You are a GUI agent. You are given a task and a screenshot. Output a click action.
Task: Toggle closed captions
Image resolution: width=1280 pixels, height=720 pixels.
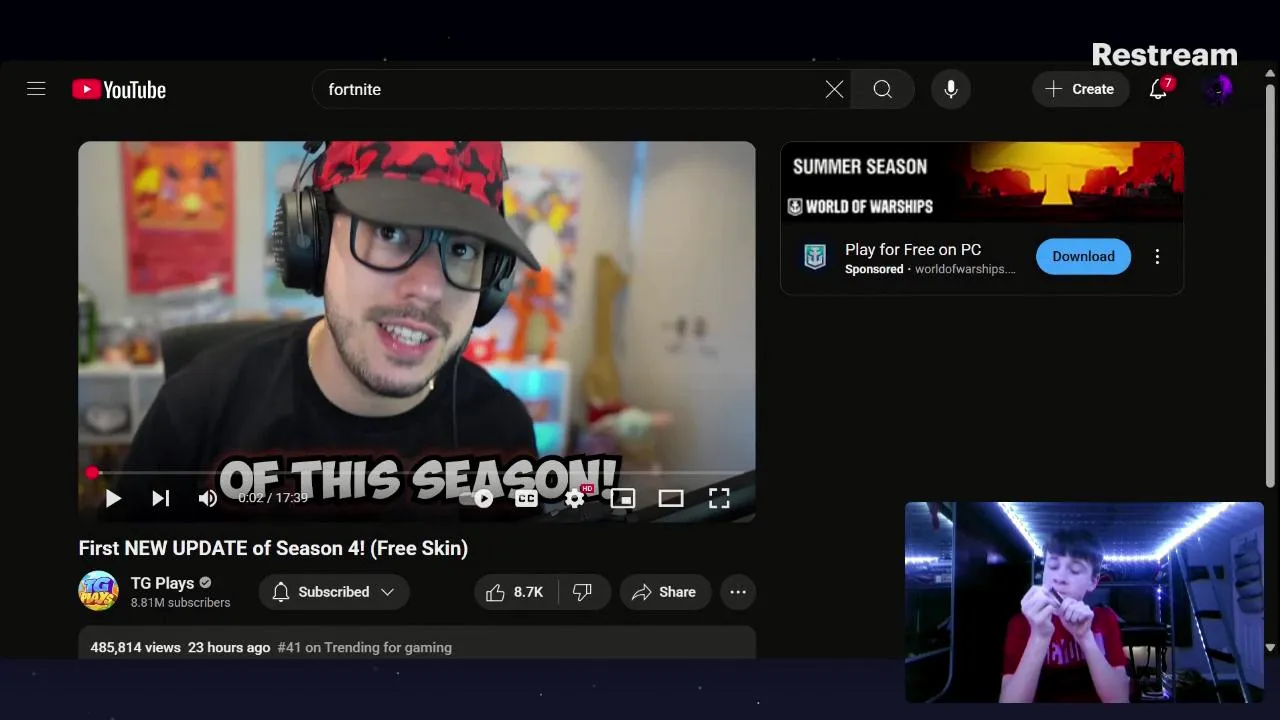coord(526,498)
